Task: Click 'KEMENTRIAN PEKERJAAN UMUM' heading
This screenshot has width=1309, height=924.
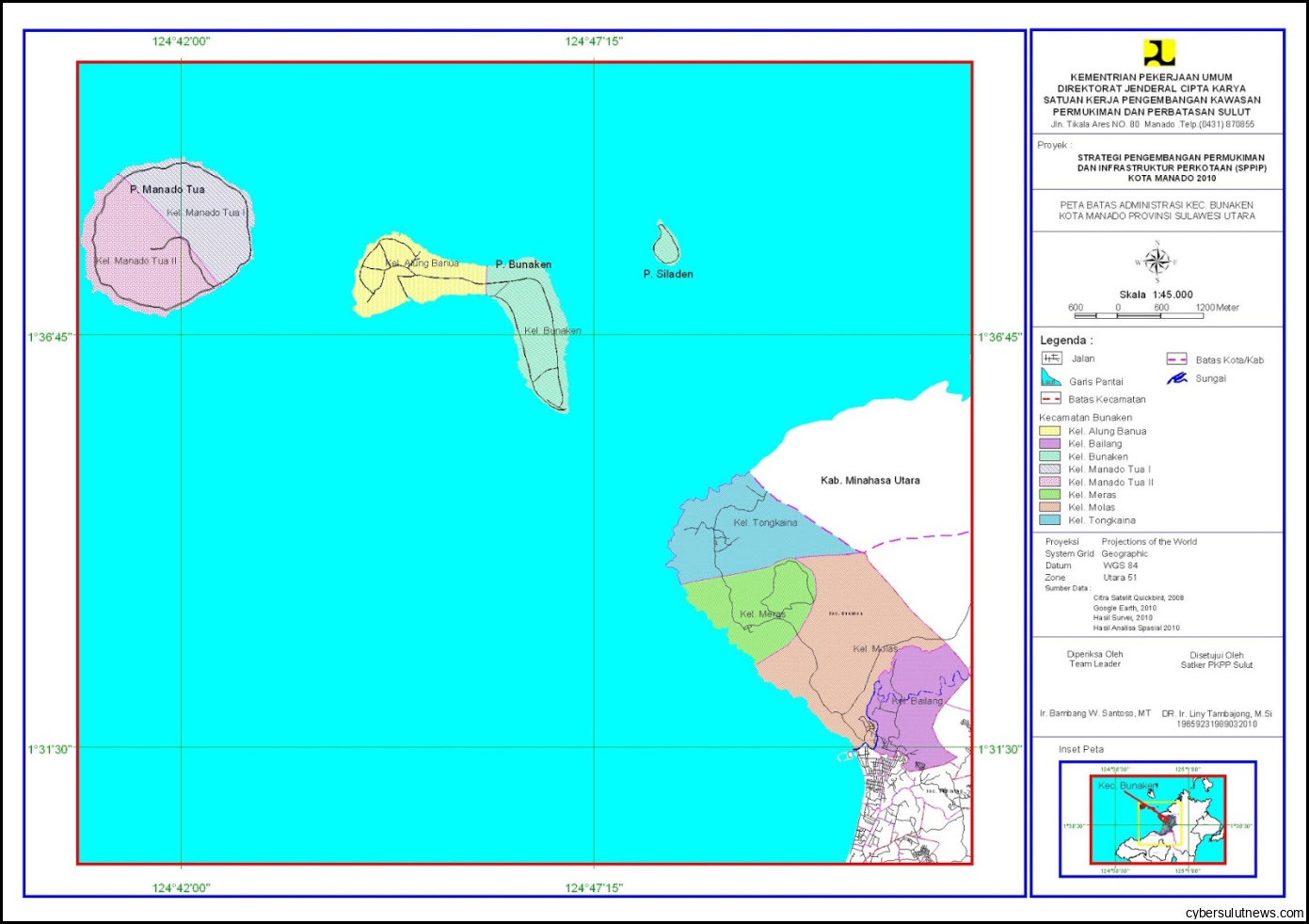Action: [1151, 77]
